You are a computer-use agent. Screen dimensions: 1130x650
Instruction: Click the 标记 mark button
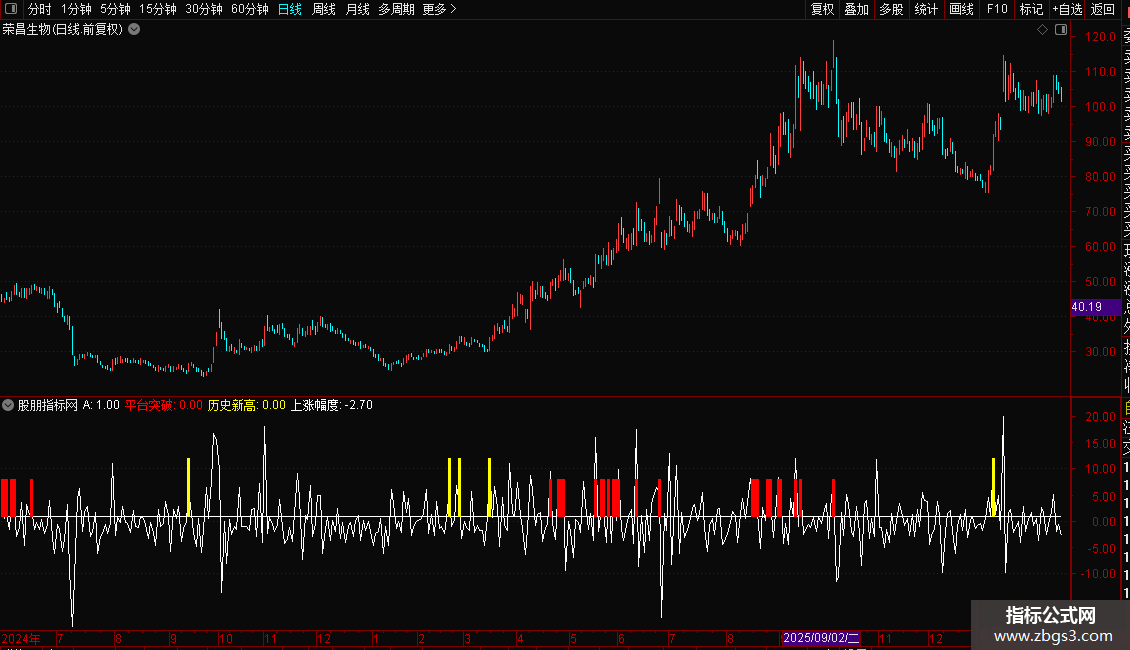pyautogui.click(x=1031, y=9)
